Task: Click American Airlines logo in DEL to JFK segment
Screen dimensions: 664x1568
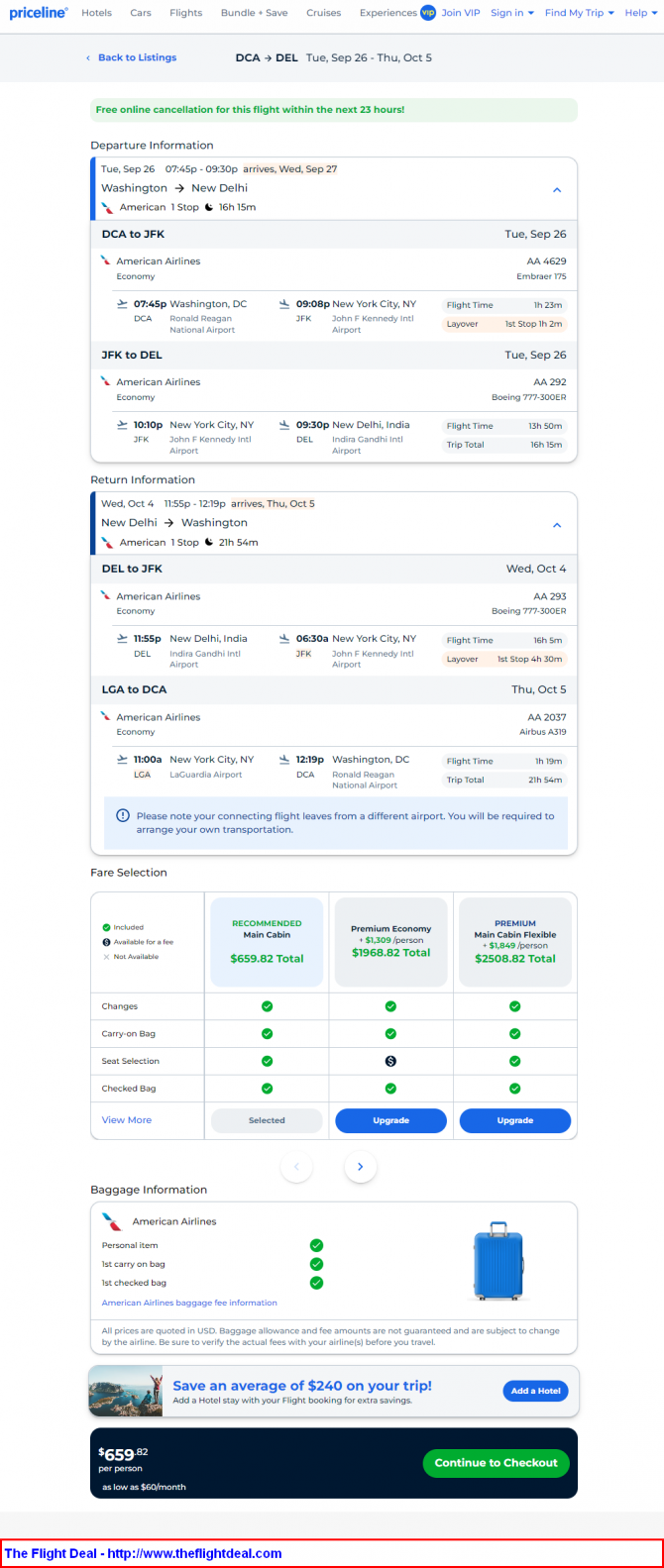Action: coord(106,595)
